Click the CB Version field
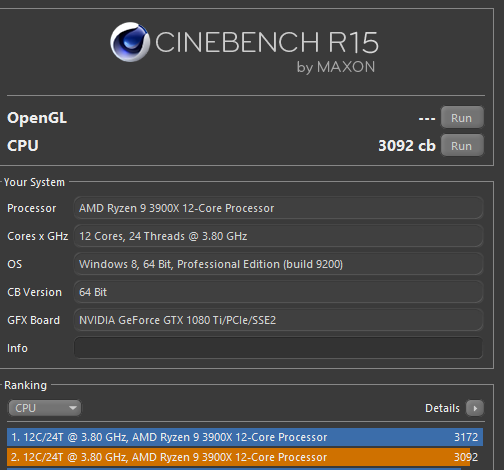 tap(278, 292)
